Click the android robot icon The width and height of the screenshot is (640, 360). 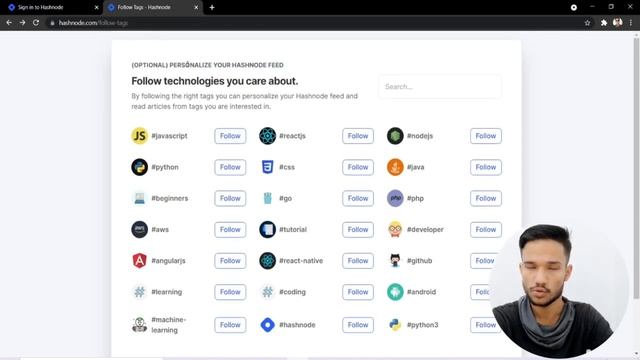click(395, 292)
